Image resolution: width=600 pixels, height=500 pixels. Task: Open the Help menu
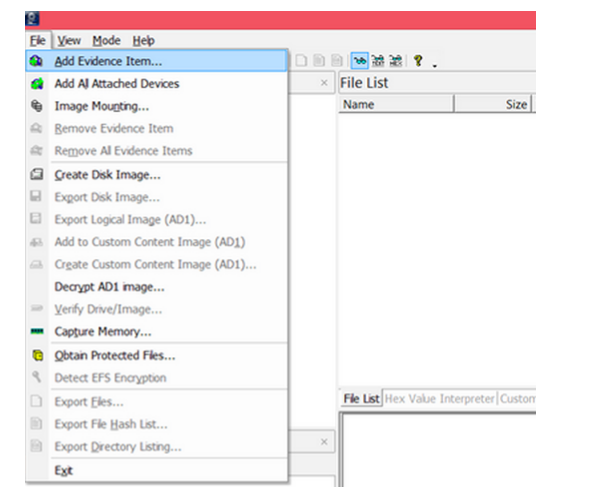(x=144, y=40)
